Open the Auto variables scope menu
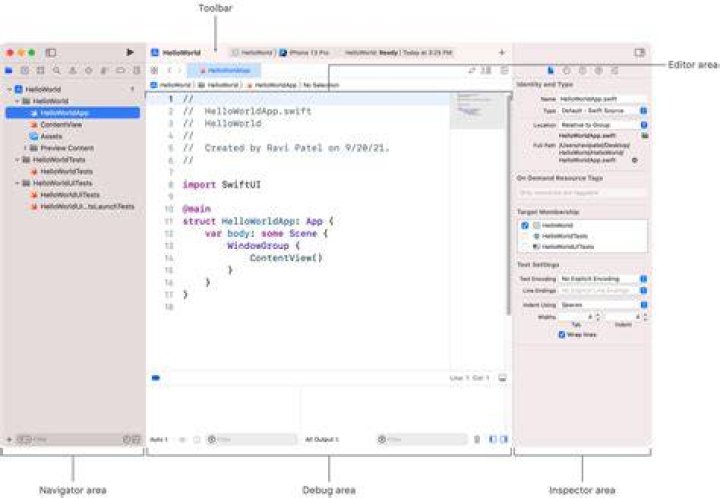This screenshot has height=498, width=720. [159, 439]
